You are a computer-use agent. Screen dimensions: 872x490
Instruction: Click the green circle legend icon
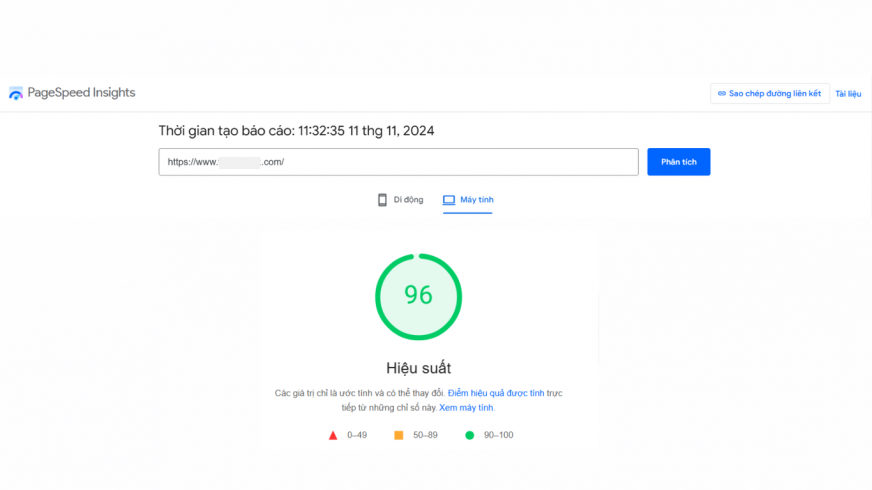point(469,435)
